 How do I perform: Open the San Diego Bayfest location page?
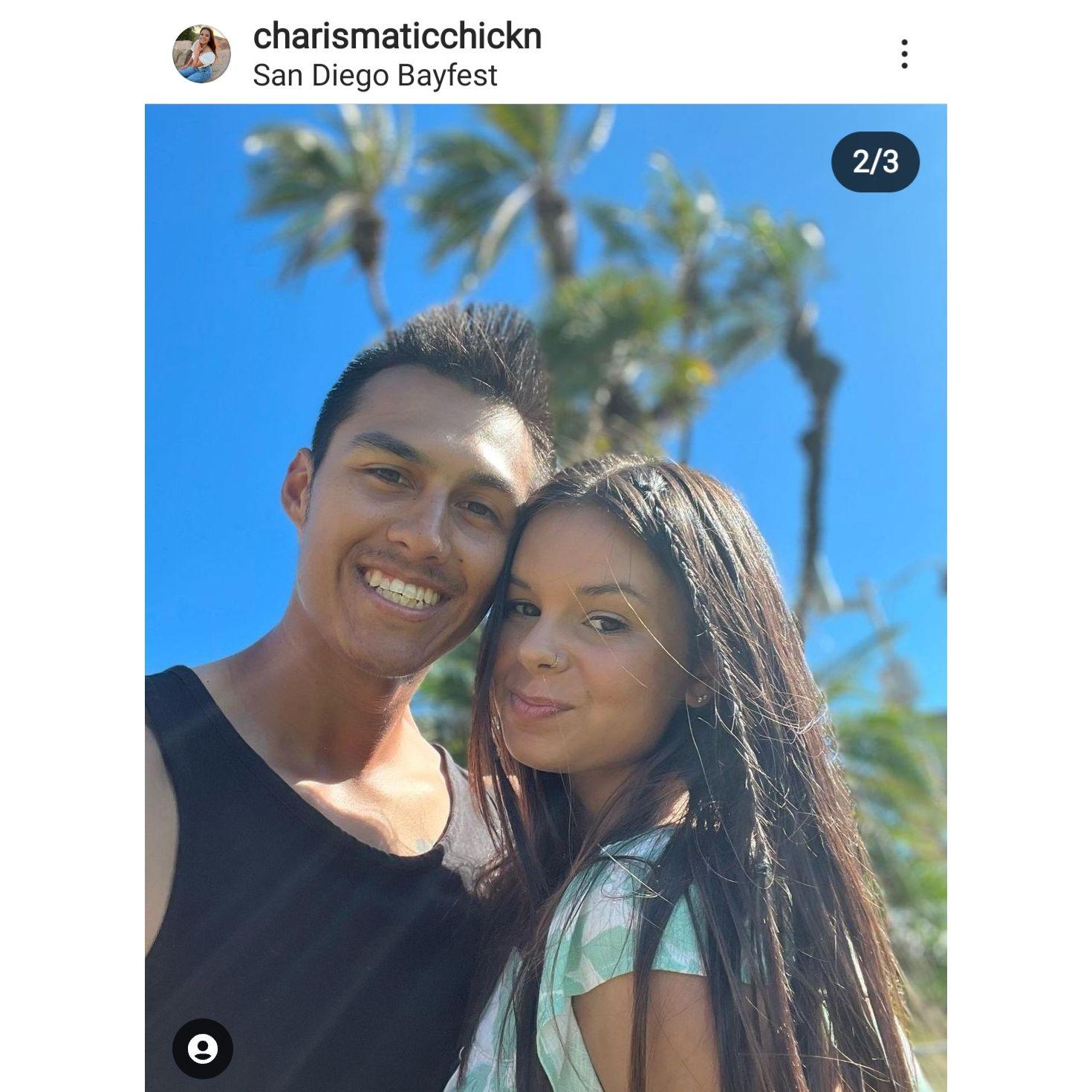[x=374, y=76]
